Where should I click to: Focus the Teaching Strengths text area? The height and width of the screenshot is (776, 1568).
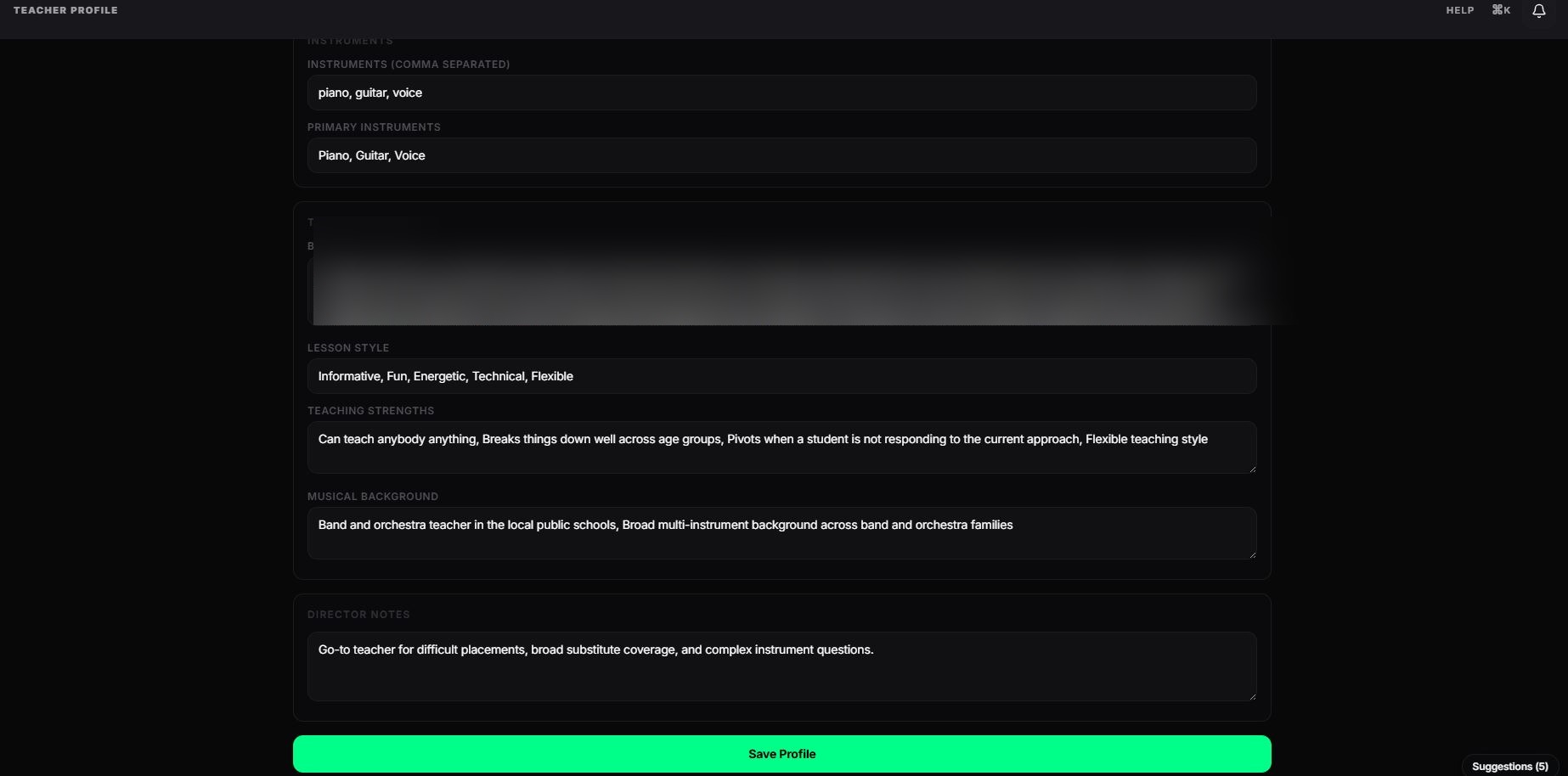[781, 447]
